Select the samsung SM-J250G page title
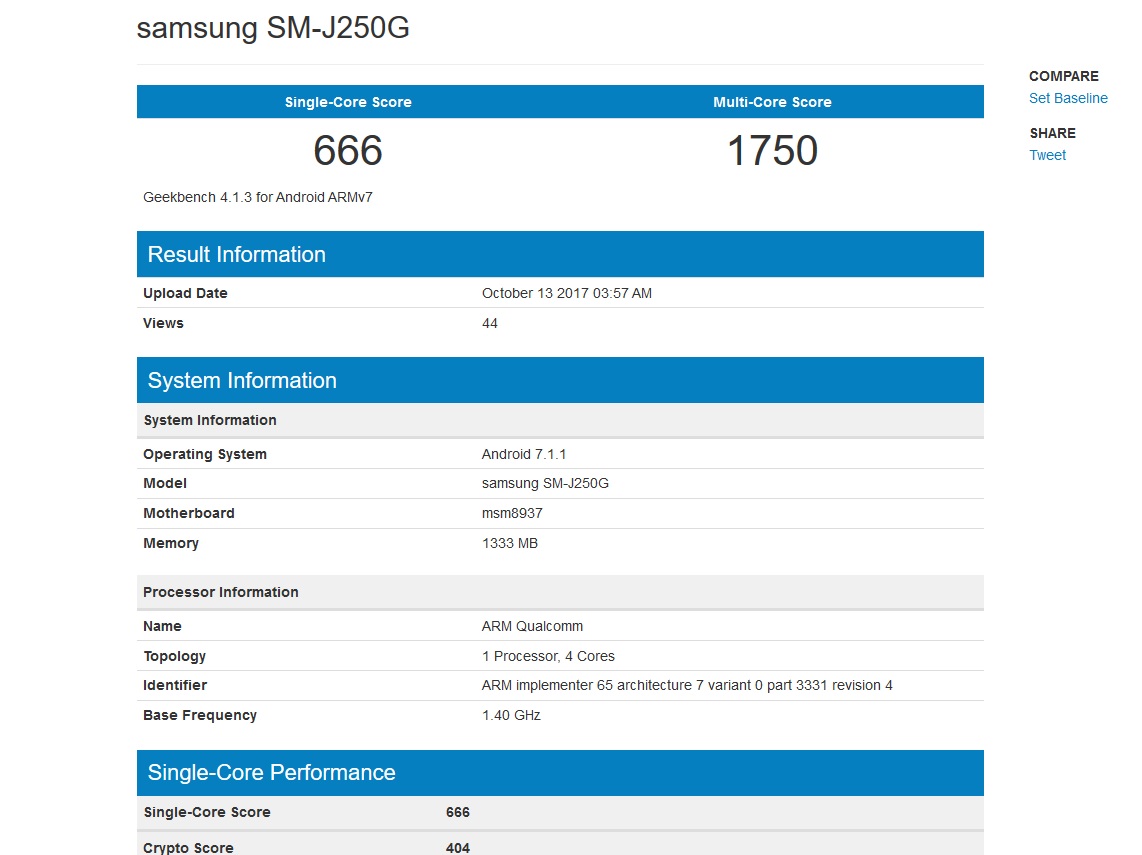The height and width of the screenshot is (855, 1142). point(273,28)
